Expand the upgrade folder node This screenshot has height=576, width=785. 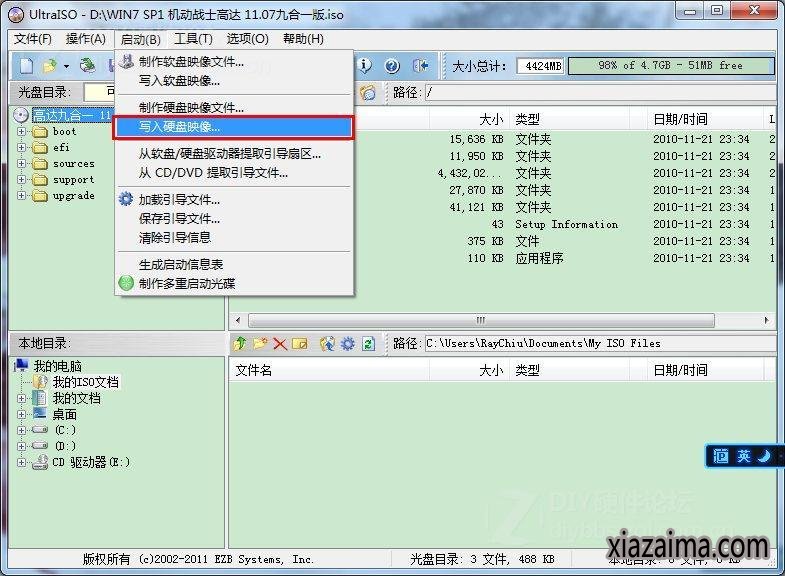[x=22, y=196]
